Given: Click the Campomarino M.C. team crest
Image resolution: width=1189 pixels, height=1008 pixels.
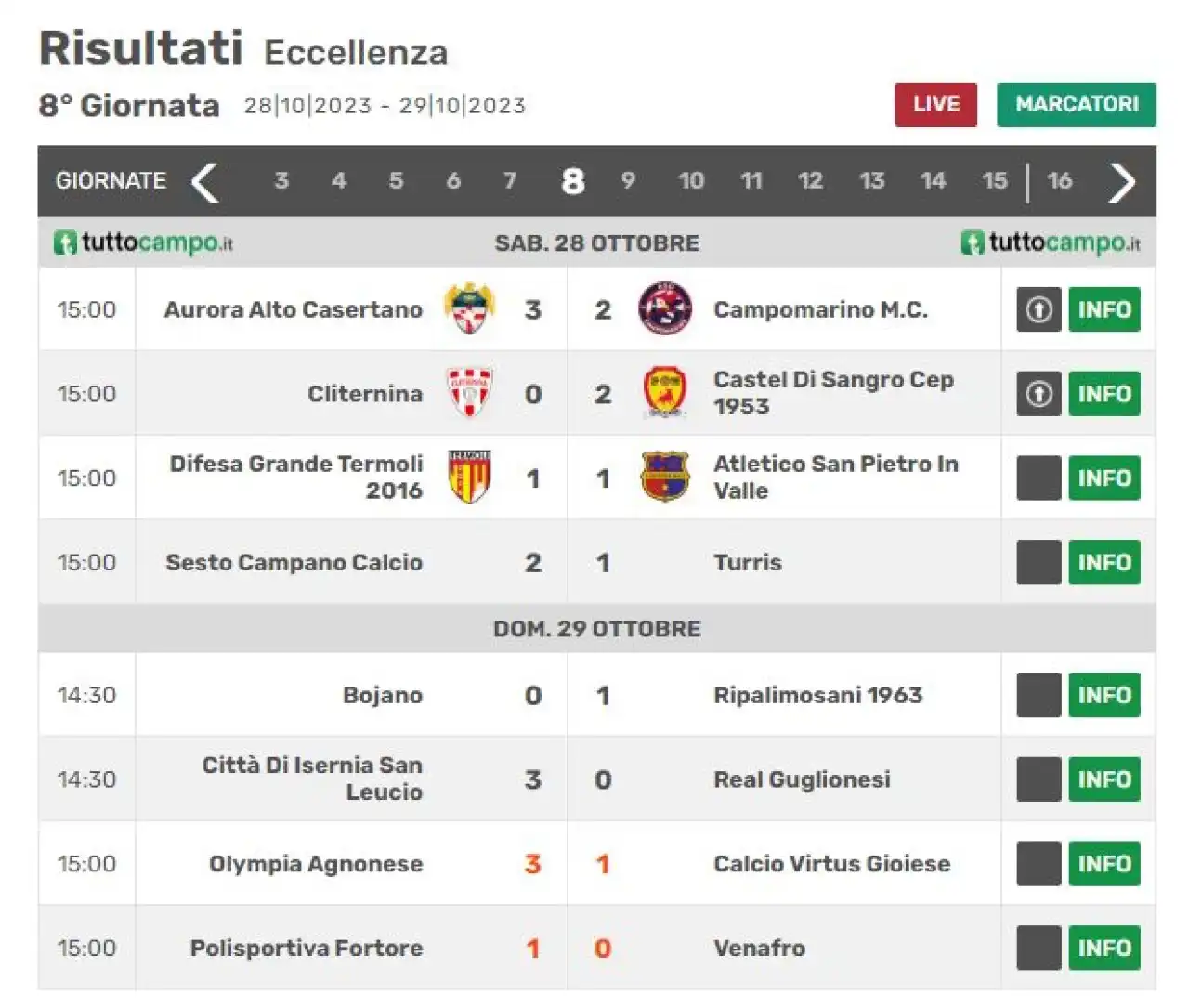Looking at the screenshot, I should coord(665,309).
